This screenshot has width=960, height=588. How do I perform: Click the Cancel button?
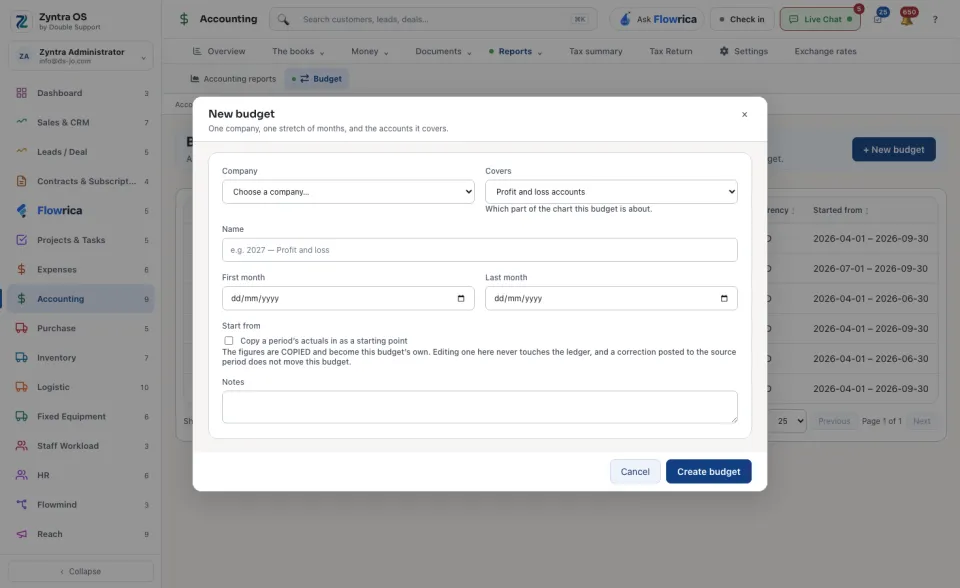635,472
